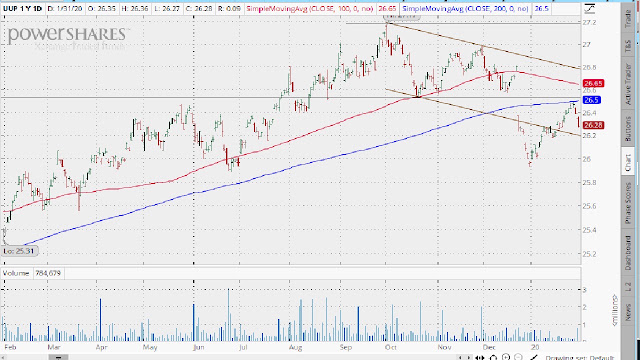This screenshot has width=640, height=360.
Task: Open the Phase Scores sidebar tab
Action: coord(628,203)
